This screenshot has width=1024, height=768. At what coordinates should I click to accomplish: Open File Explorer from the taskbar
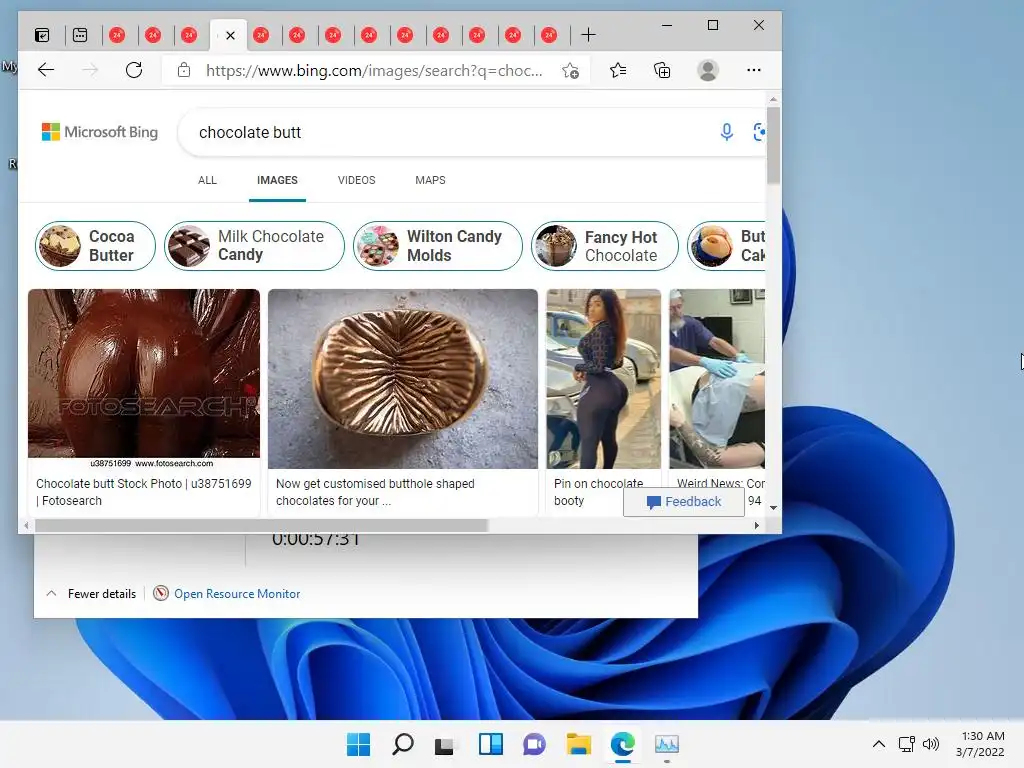(579, 744)
